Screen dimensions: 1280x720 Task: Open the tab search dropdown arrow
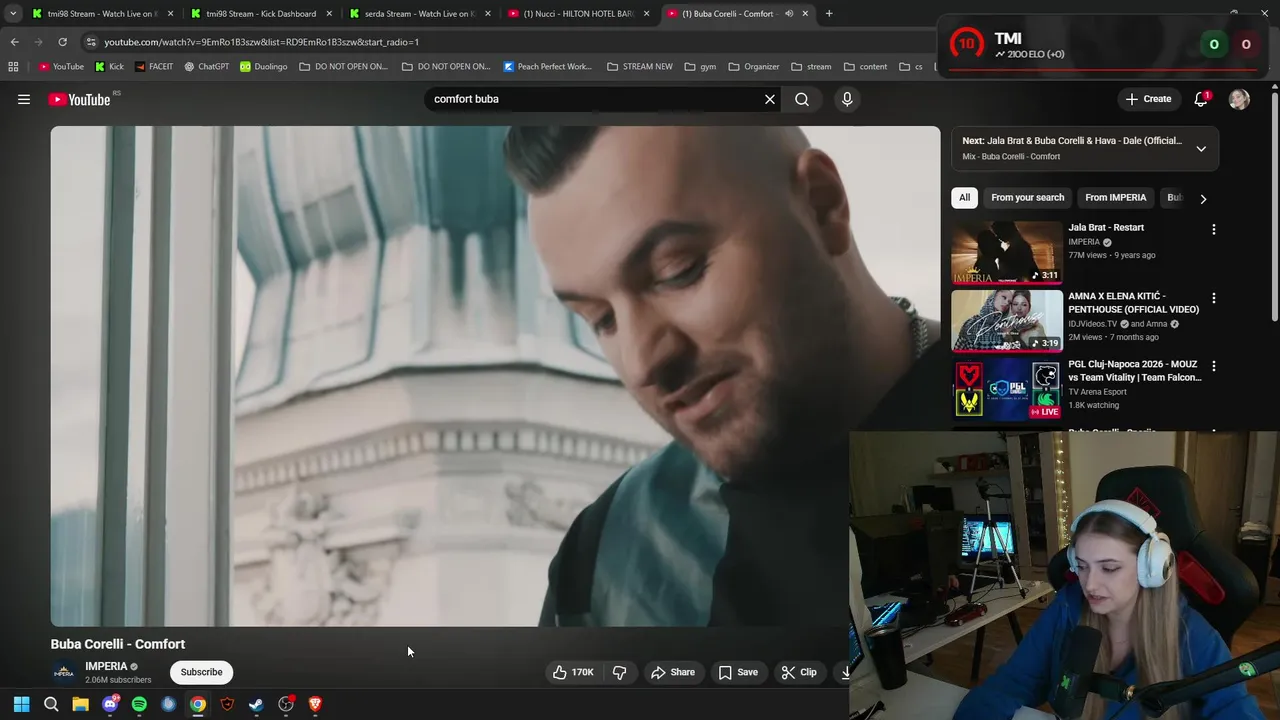click(13, 14)
